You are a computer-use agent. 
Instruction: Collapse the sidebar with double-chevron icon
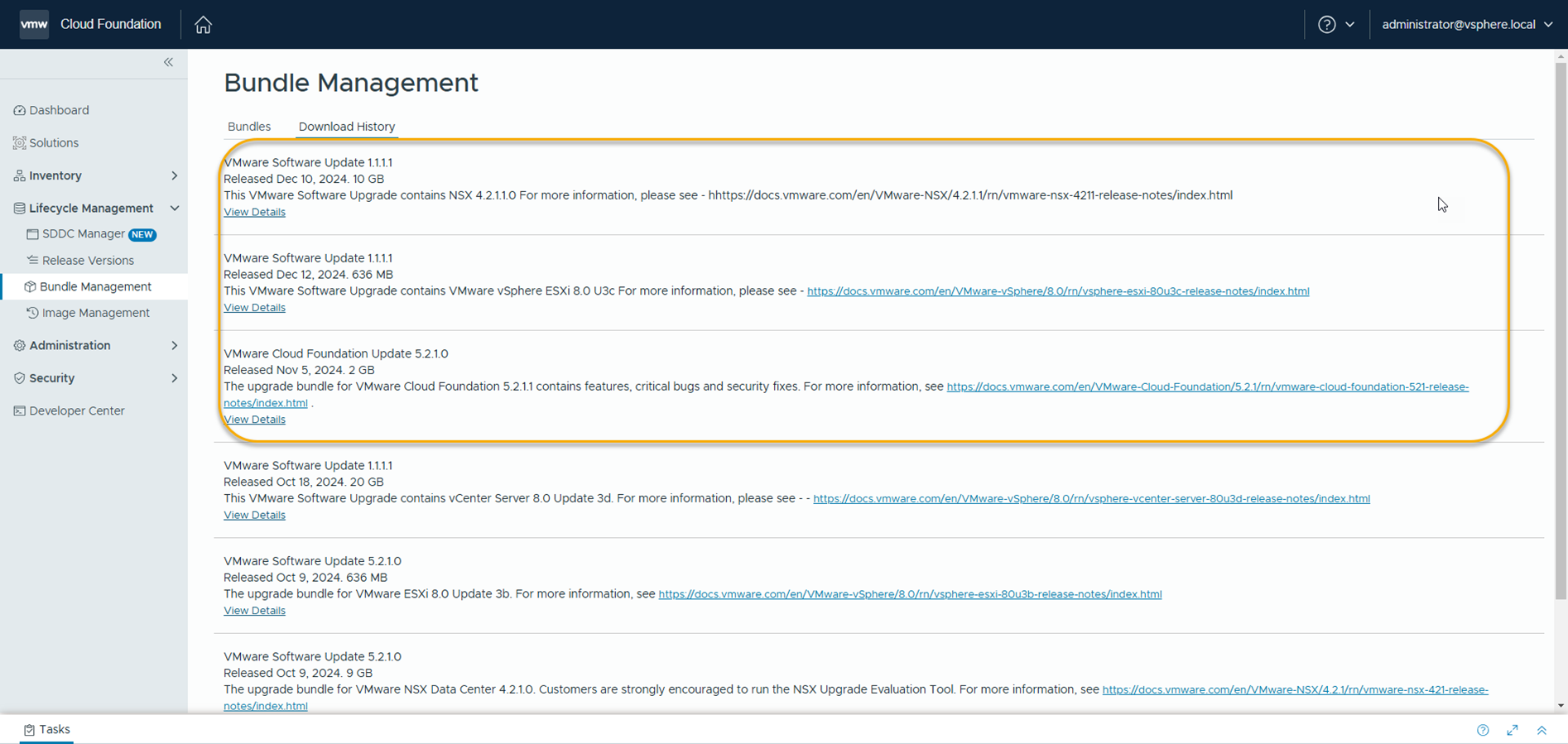[x=168, y=62]
